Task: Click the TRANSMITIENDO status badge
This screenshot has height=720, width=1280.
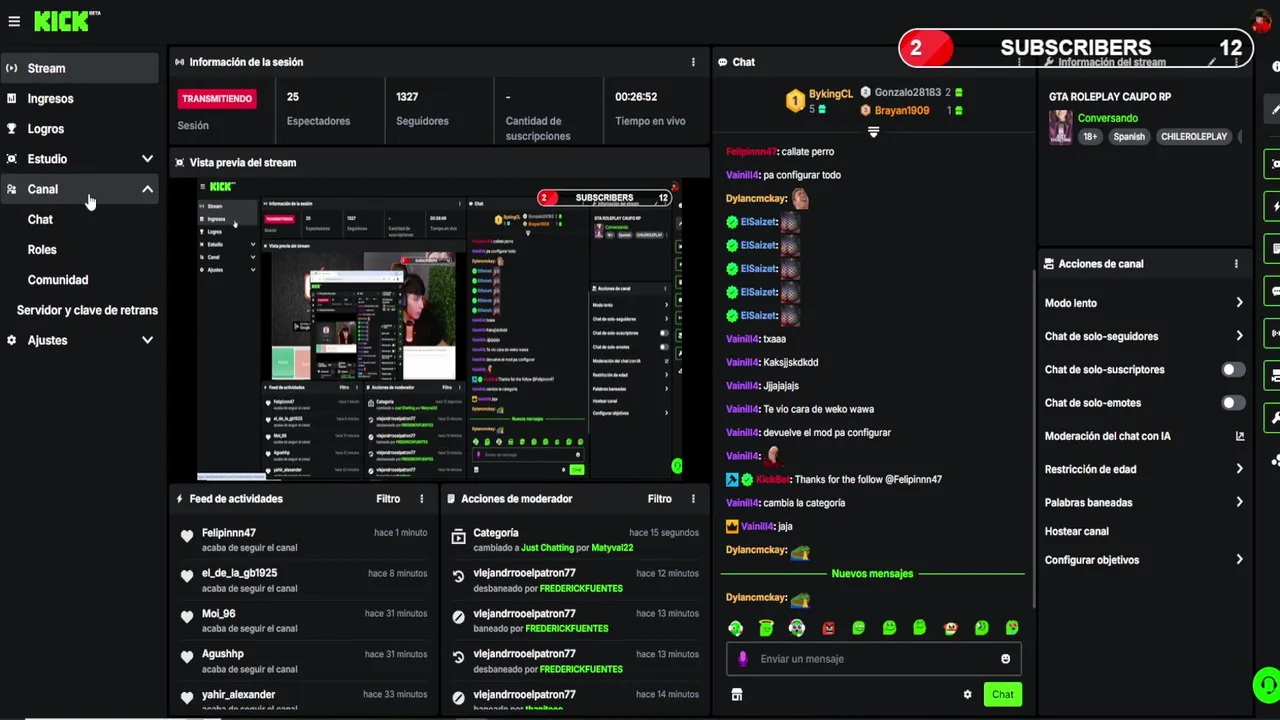Action: (217, 99)
